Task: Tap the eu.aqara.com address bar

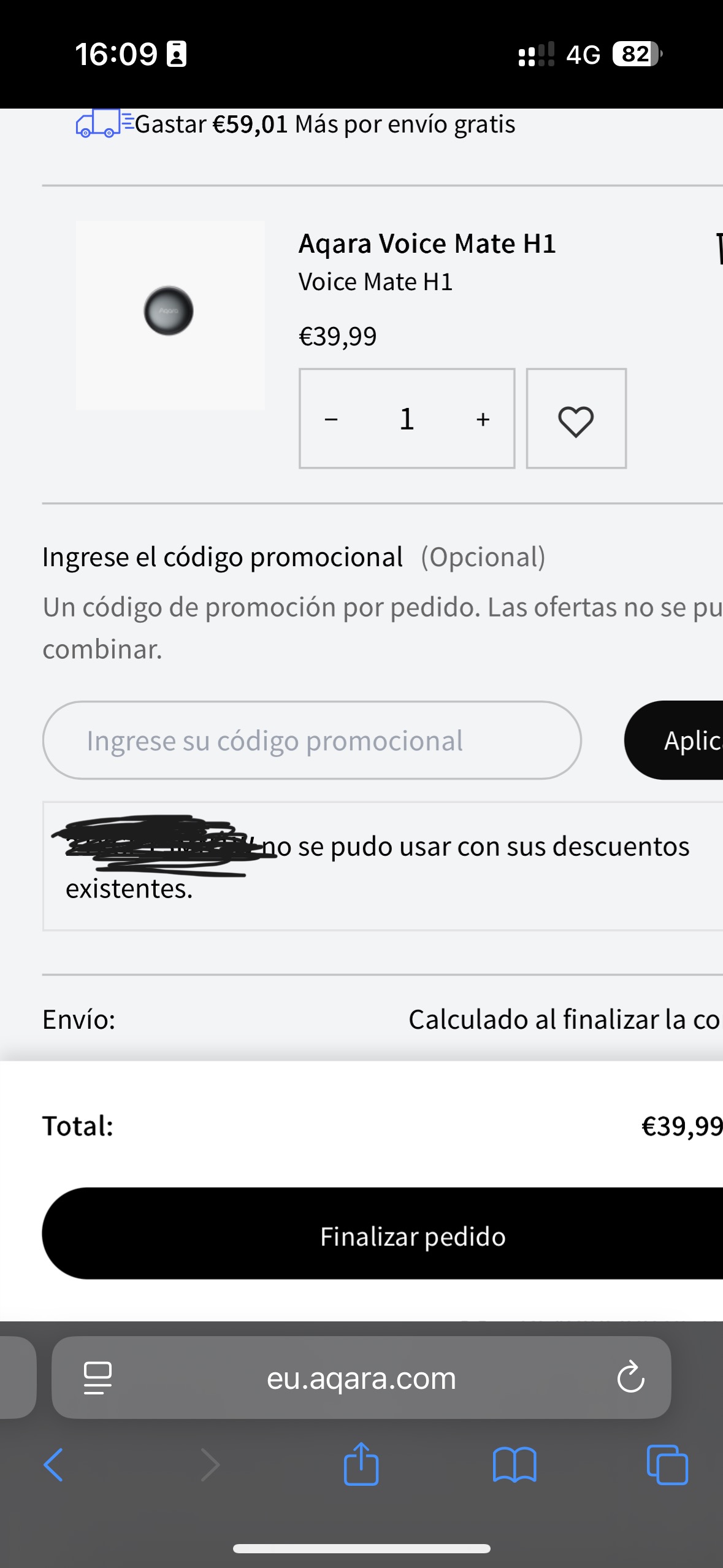Action: click(361, 1378)
